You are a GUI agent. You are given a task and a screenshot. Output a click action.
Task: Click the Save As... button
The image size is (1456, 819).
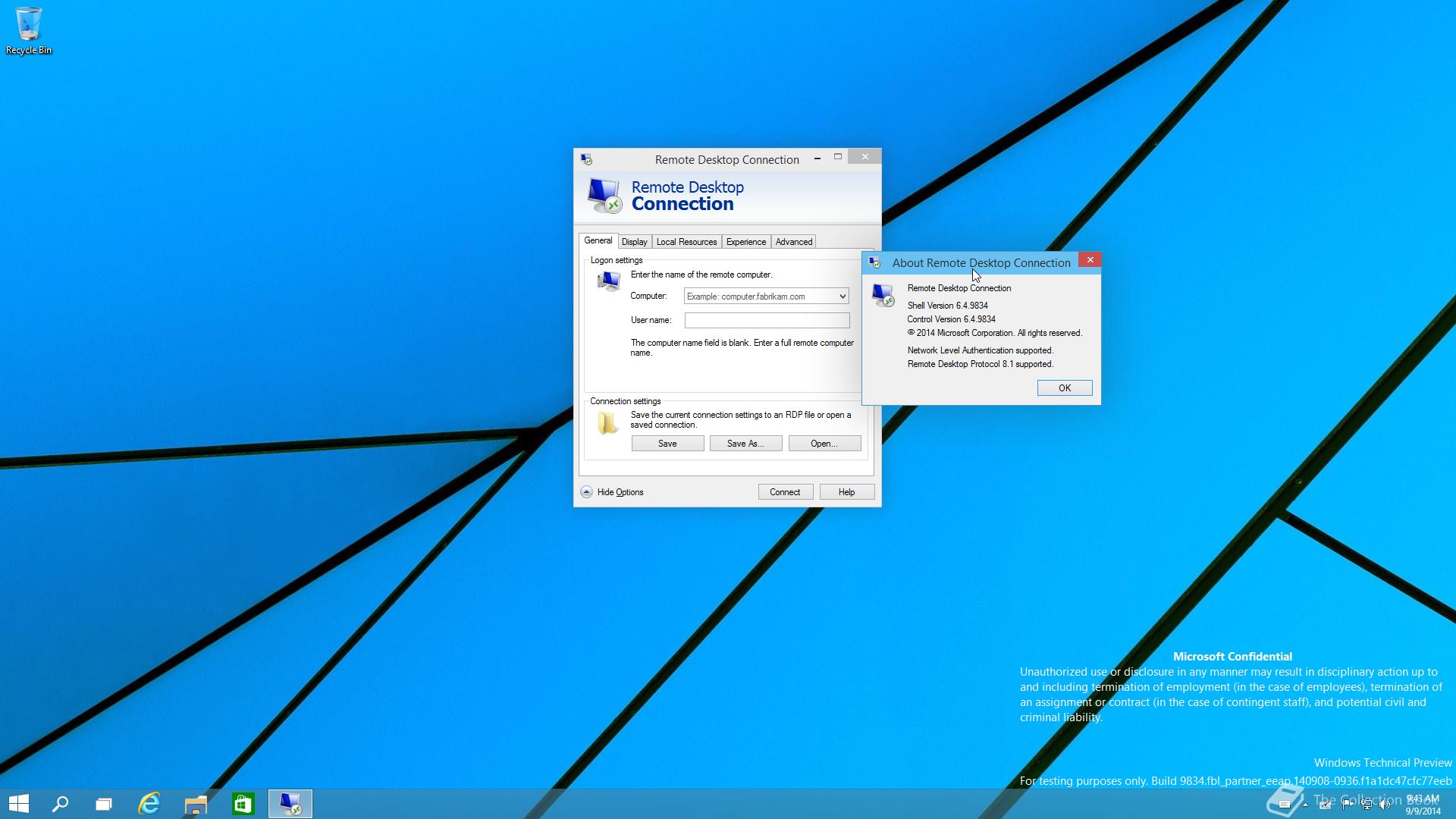point(745,444)
